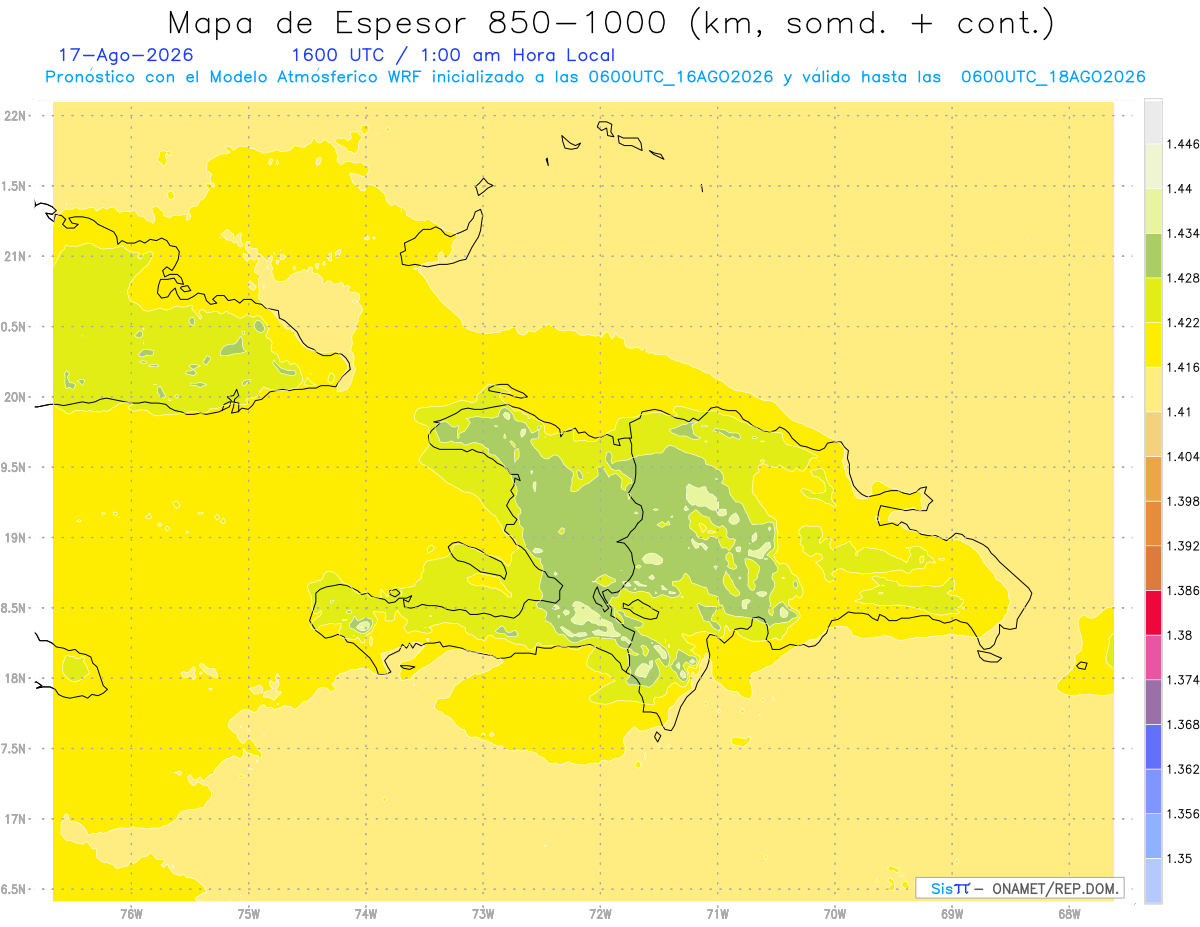
Task: Click the '17N' latitude label
Action: 17,819
